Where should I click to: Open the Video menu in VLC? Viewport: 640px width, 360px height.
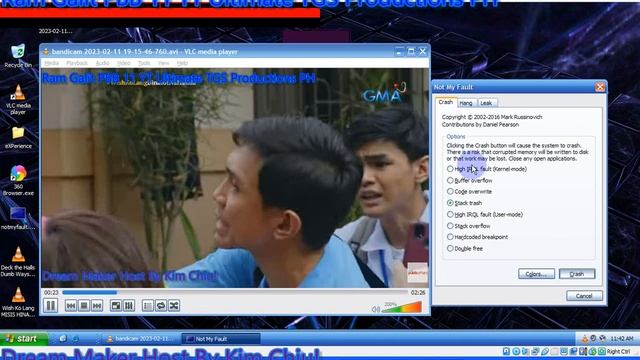pyautogui.click(x=124, y=63)
